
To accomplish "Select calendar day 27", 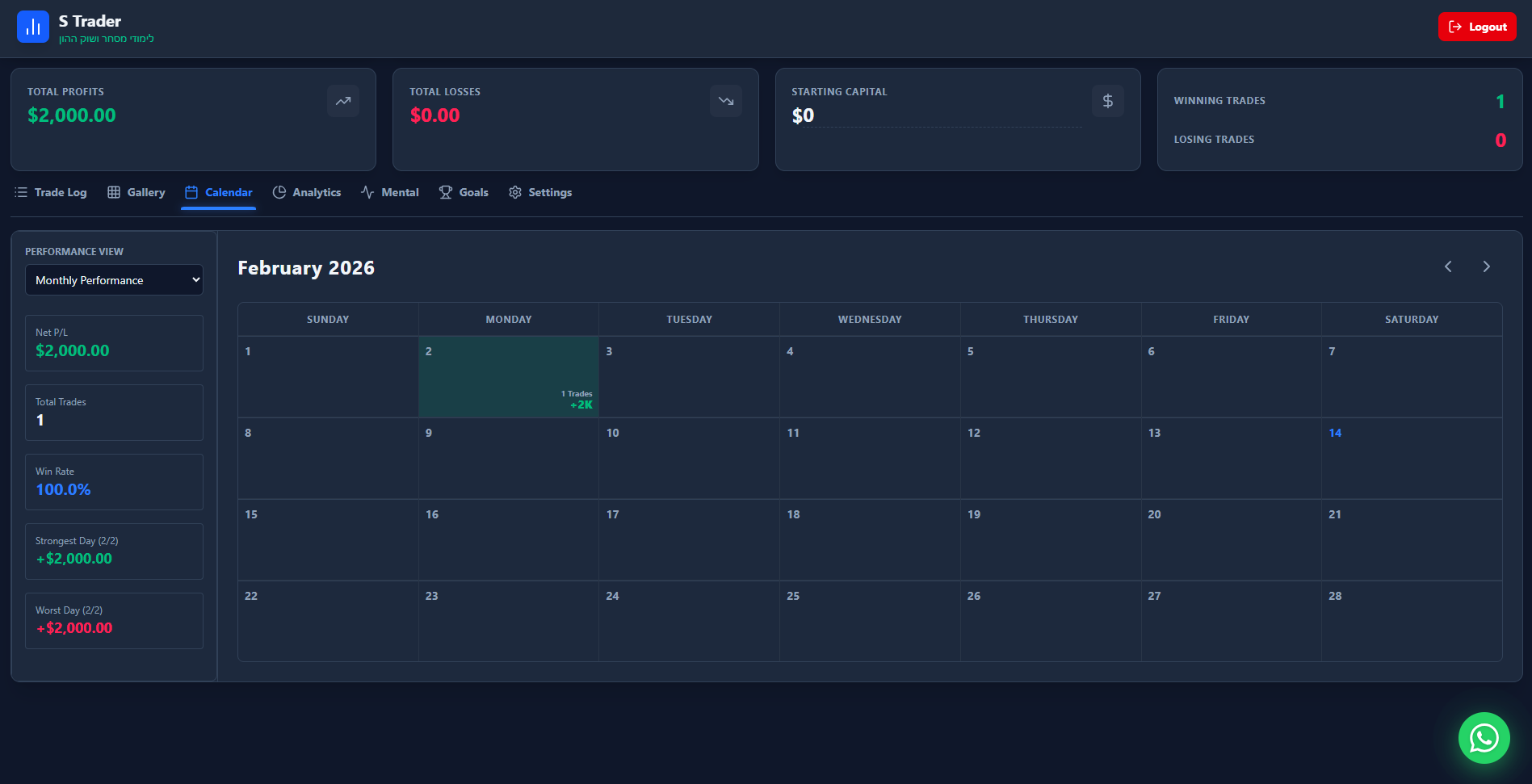I will pos(1231,621).
